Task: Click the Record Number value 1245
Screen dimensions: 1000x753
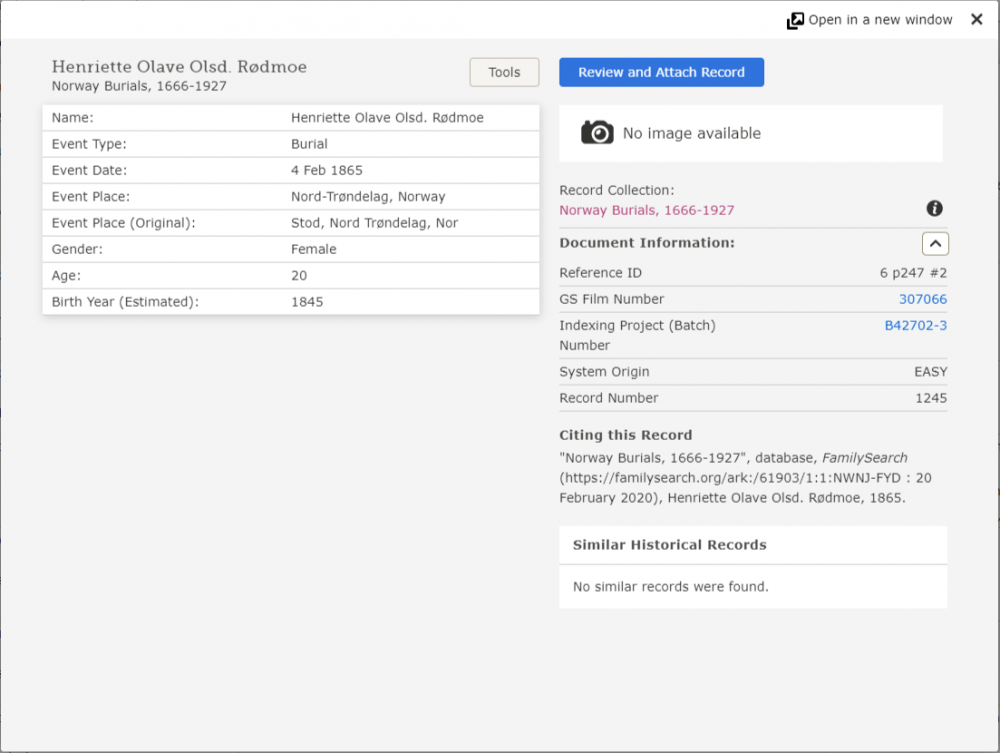Action: [x=930, y=398]
